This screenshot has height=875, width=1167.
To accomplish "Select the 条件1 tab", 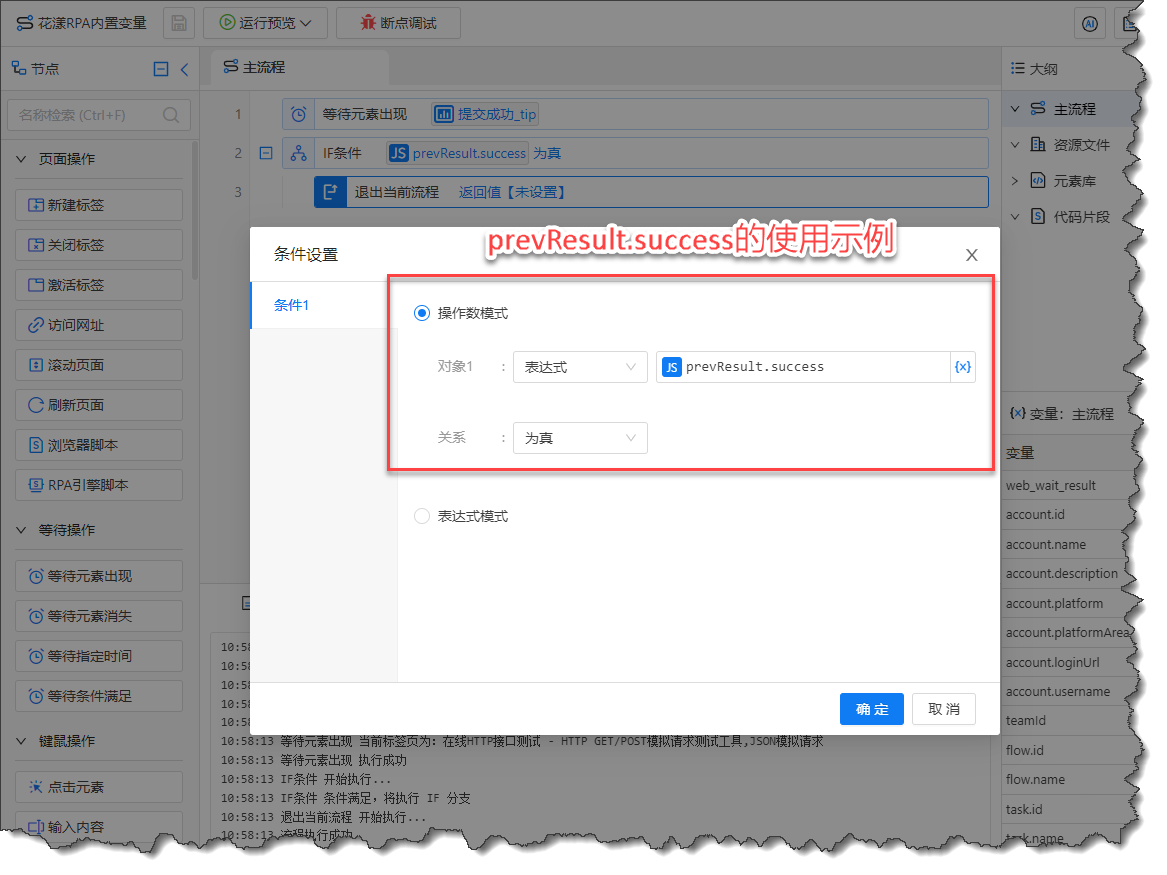I will point(292,305).
